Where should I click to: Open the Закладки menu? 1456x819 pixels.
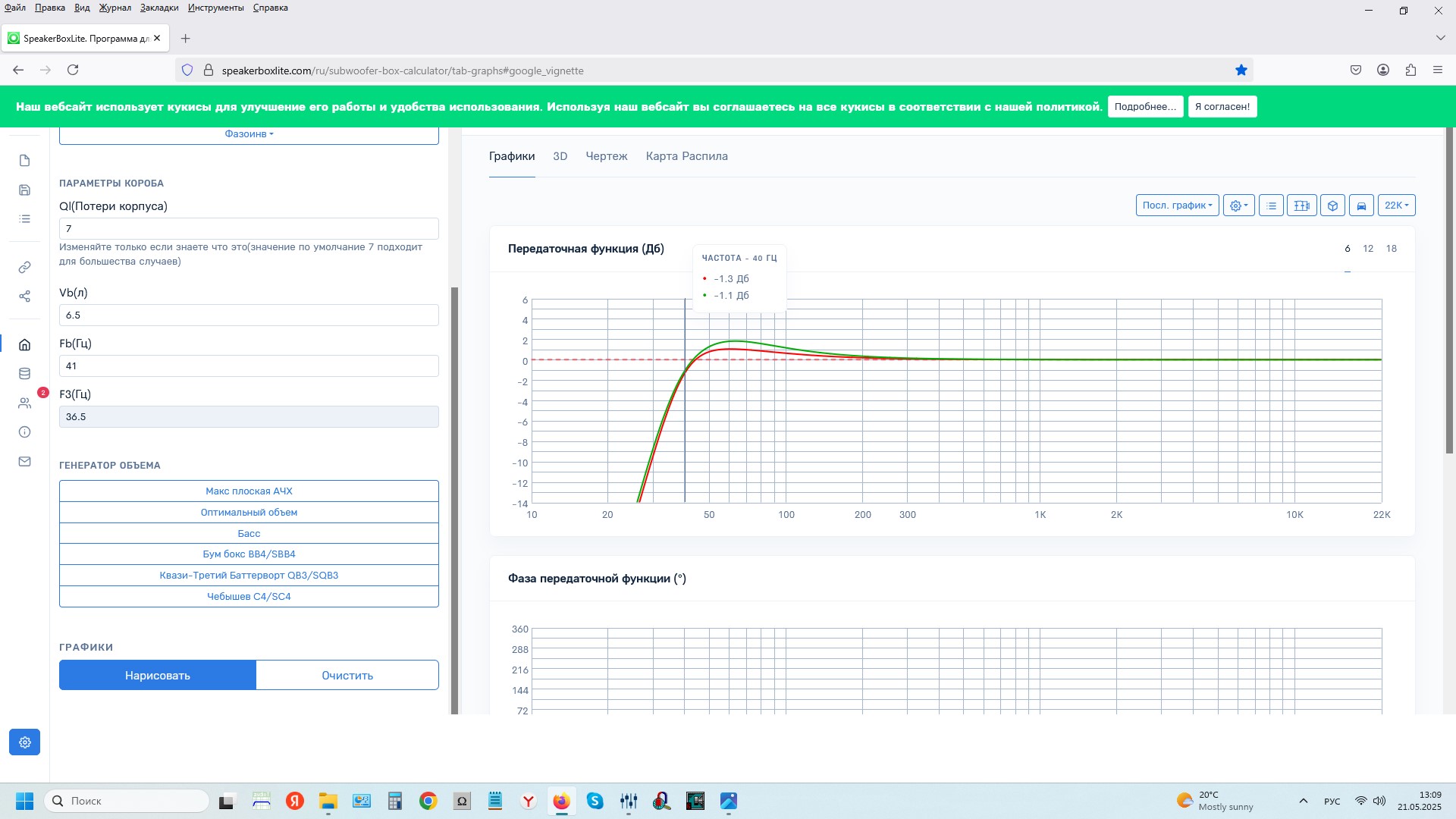[159, 8]
